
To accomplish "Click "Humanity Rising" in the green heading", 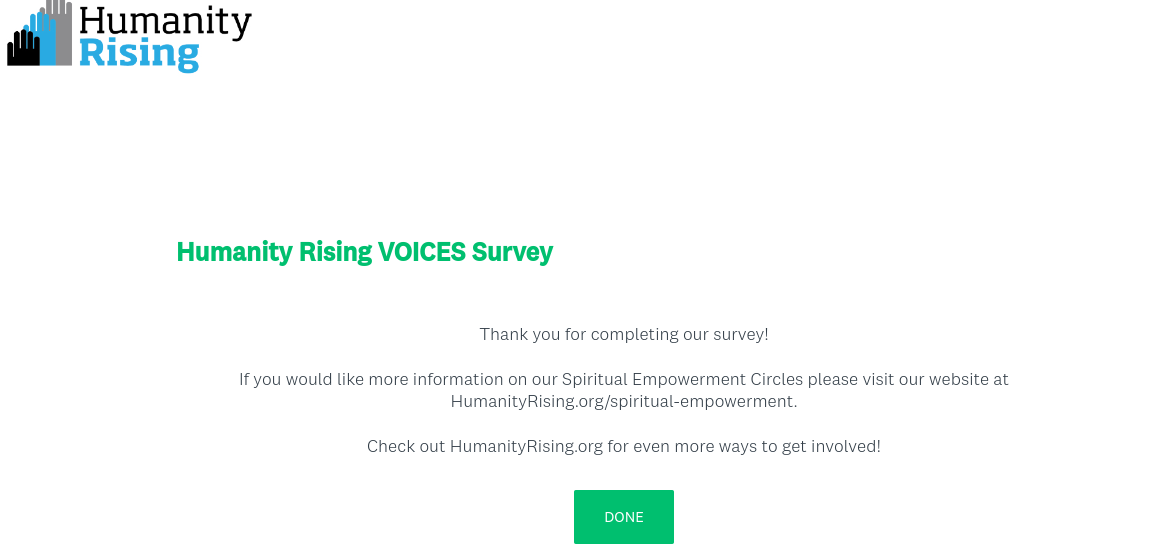I will (274, 252).
